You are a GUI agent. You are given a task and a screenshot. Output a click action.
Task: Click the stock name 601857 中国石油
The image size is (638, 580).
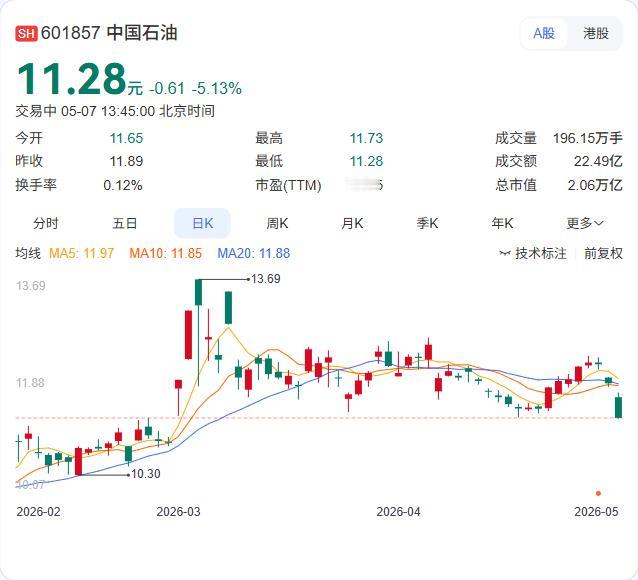109,33
